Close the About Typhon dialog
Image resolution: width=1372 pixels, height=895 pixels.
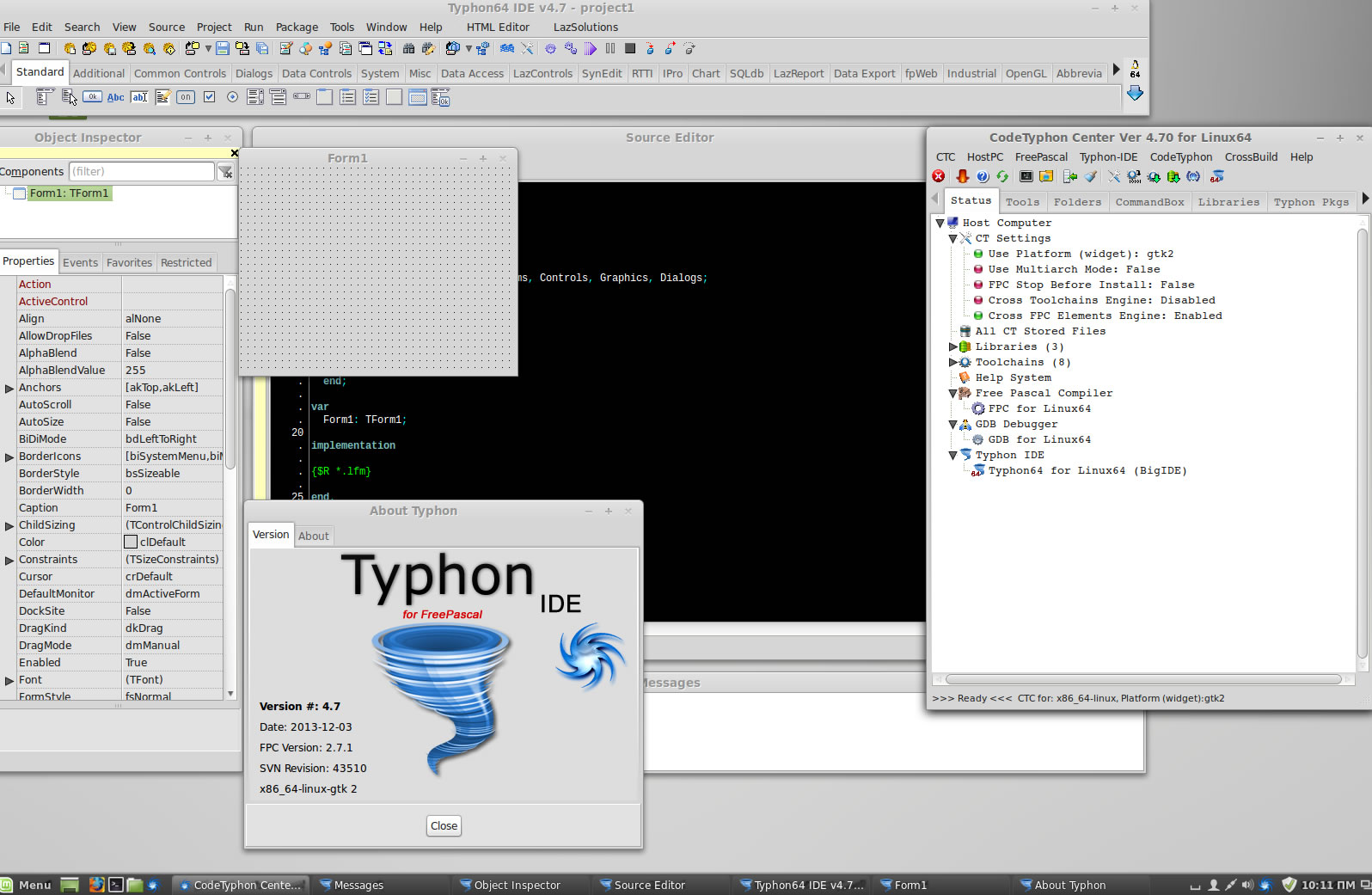coord(444,826)
